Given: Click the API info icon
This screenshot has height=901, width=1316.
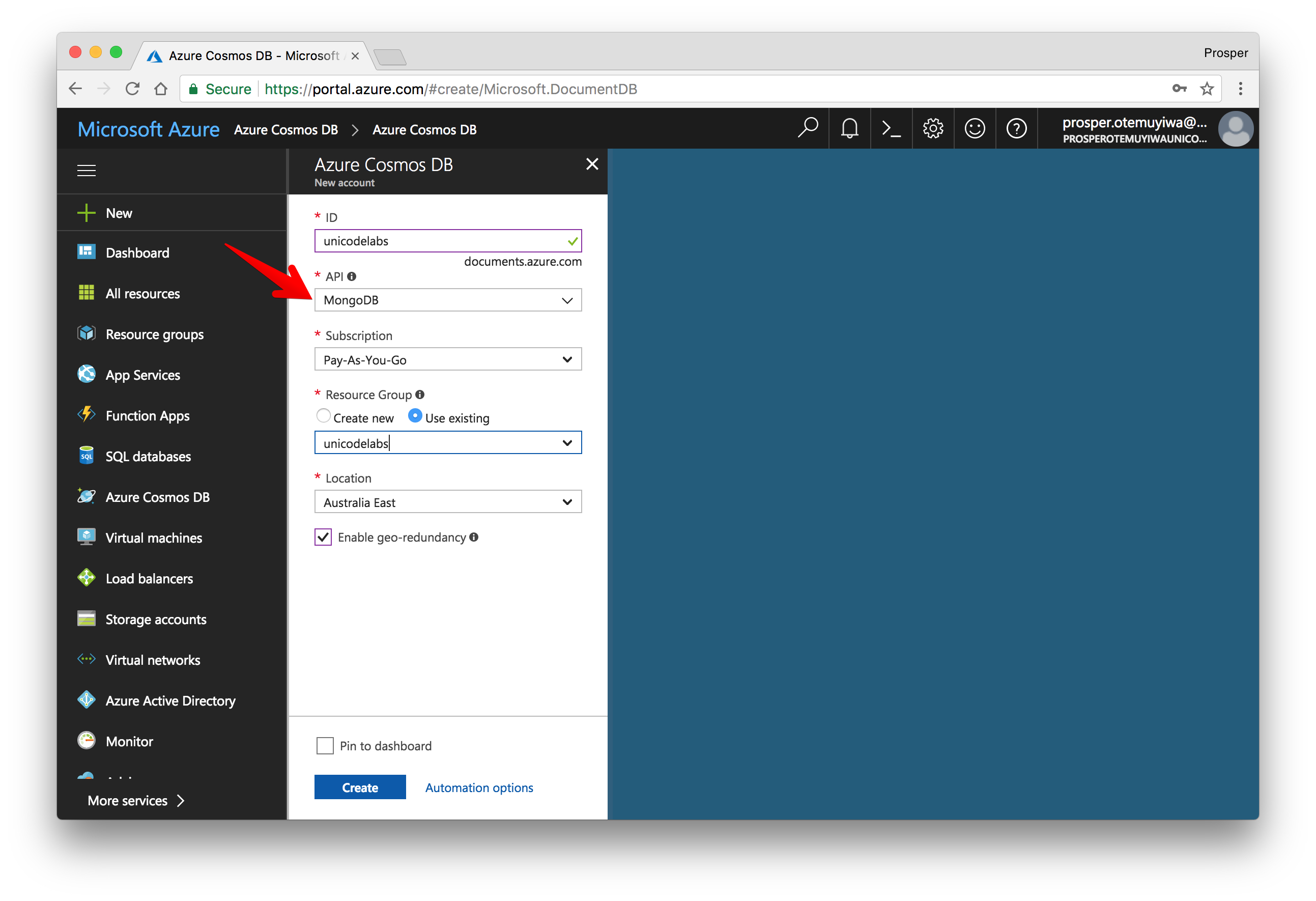Looking at the screenshot, I should point(352,276).
